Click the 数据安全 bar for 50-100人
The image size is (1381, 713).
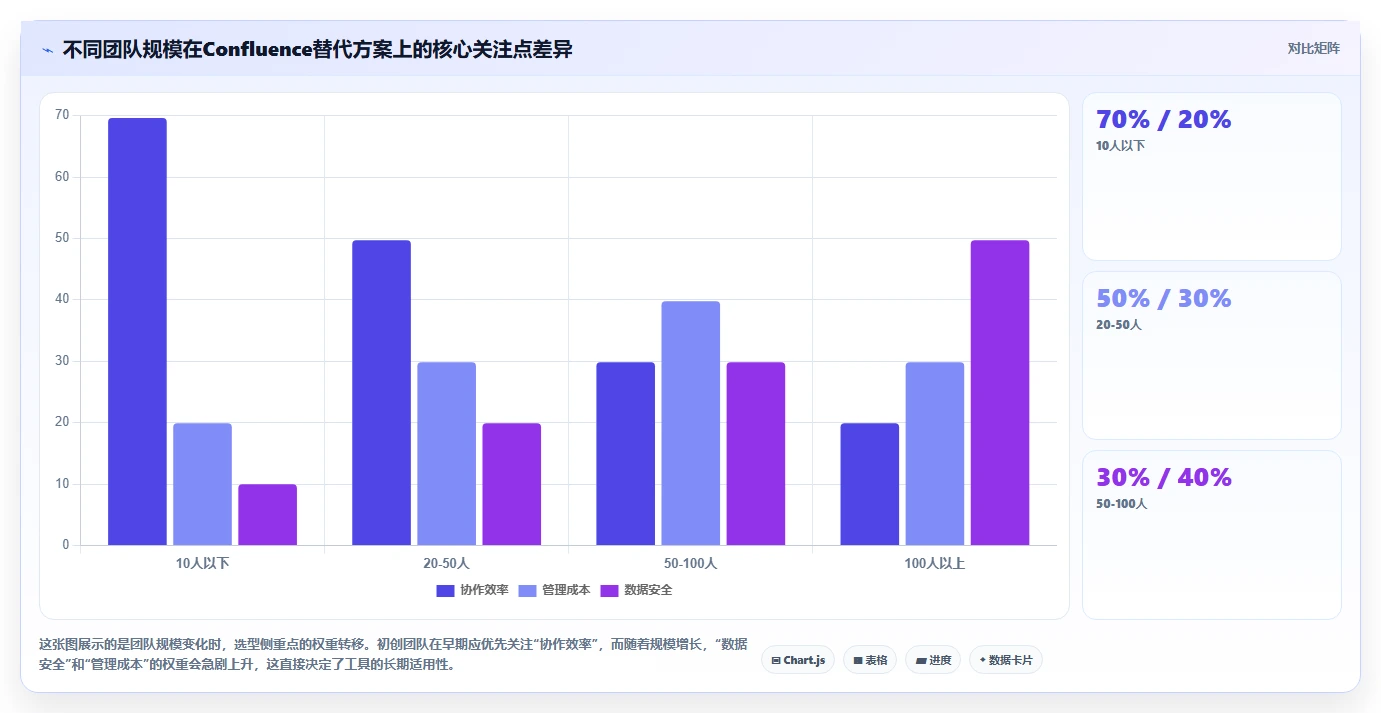pos(755,454)
